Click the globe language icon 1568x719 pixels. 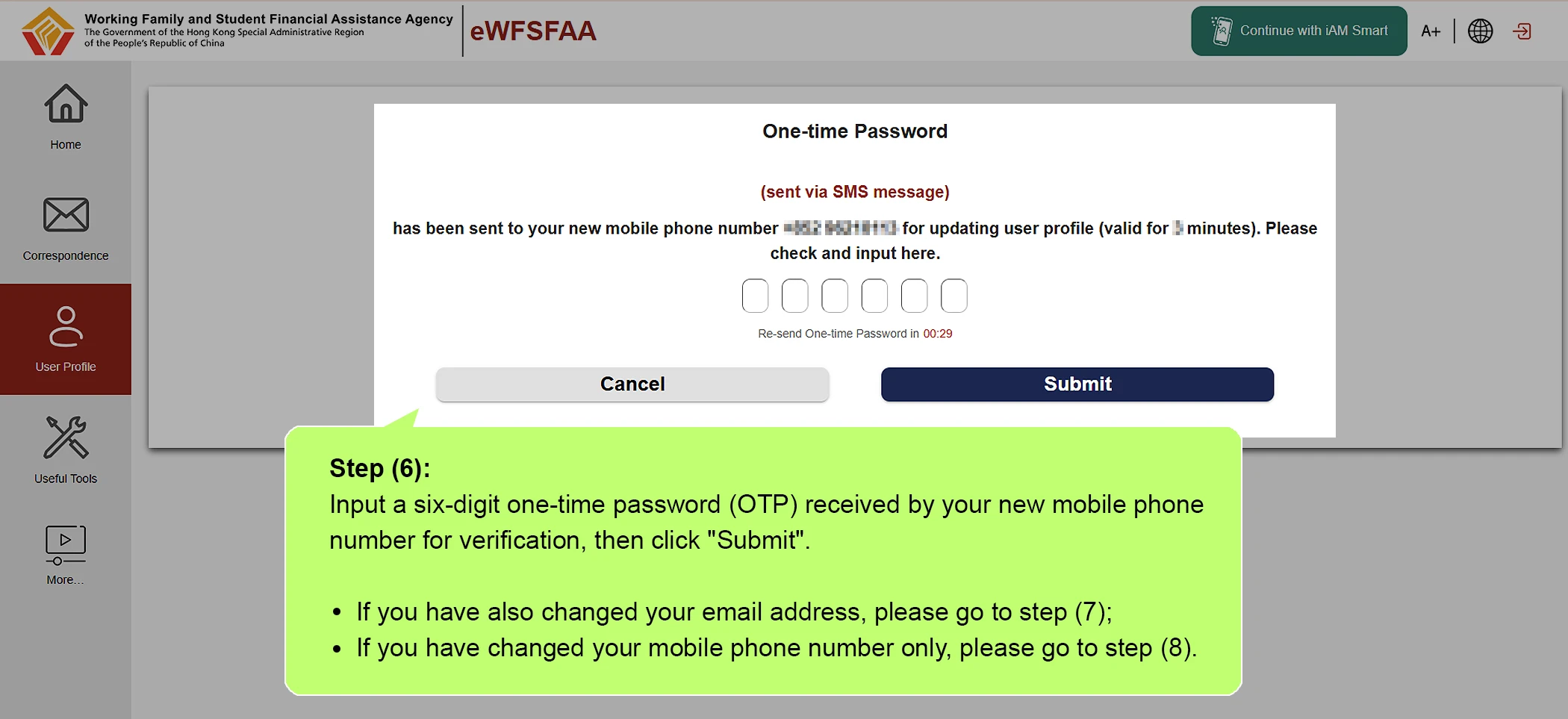(x=1480, y=31)
